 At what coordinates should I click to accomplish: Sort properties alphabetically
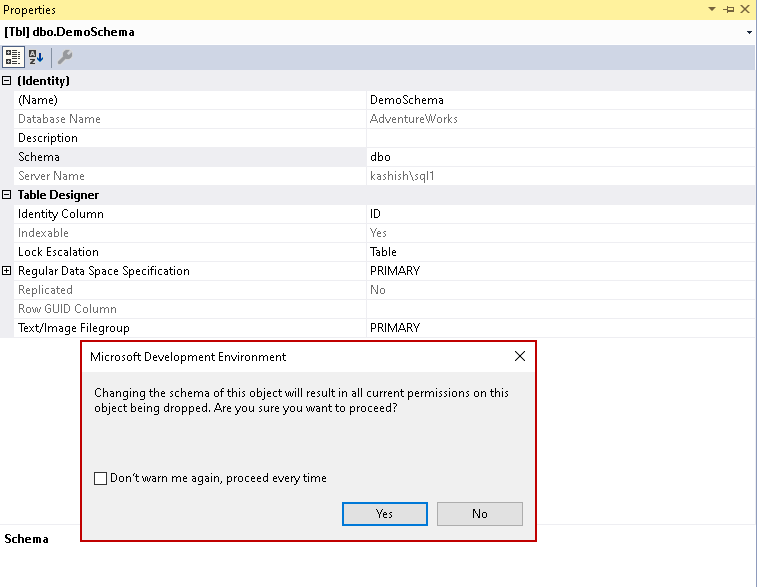point(35,57)
